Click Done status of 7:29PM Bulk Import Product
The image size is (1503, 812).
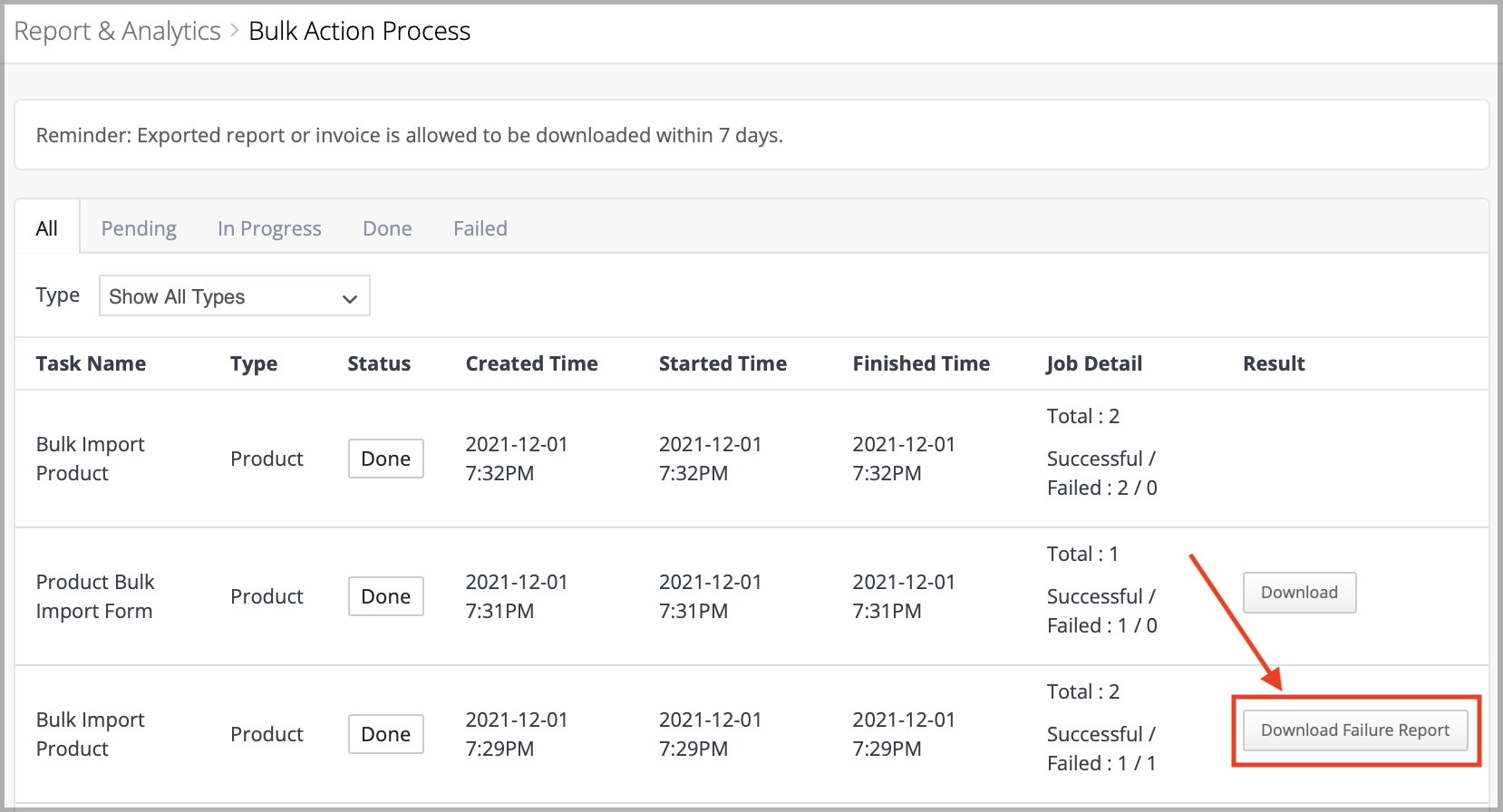click(x=386, y=734)
